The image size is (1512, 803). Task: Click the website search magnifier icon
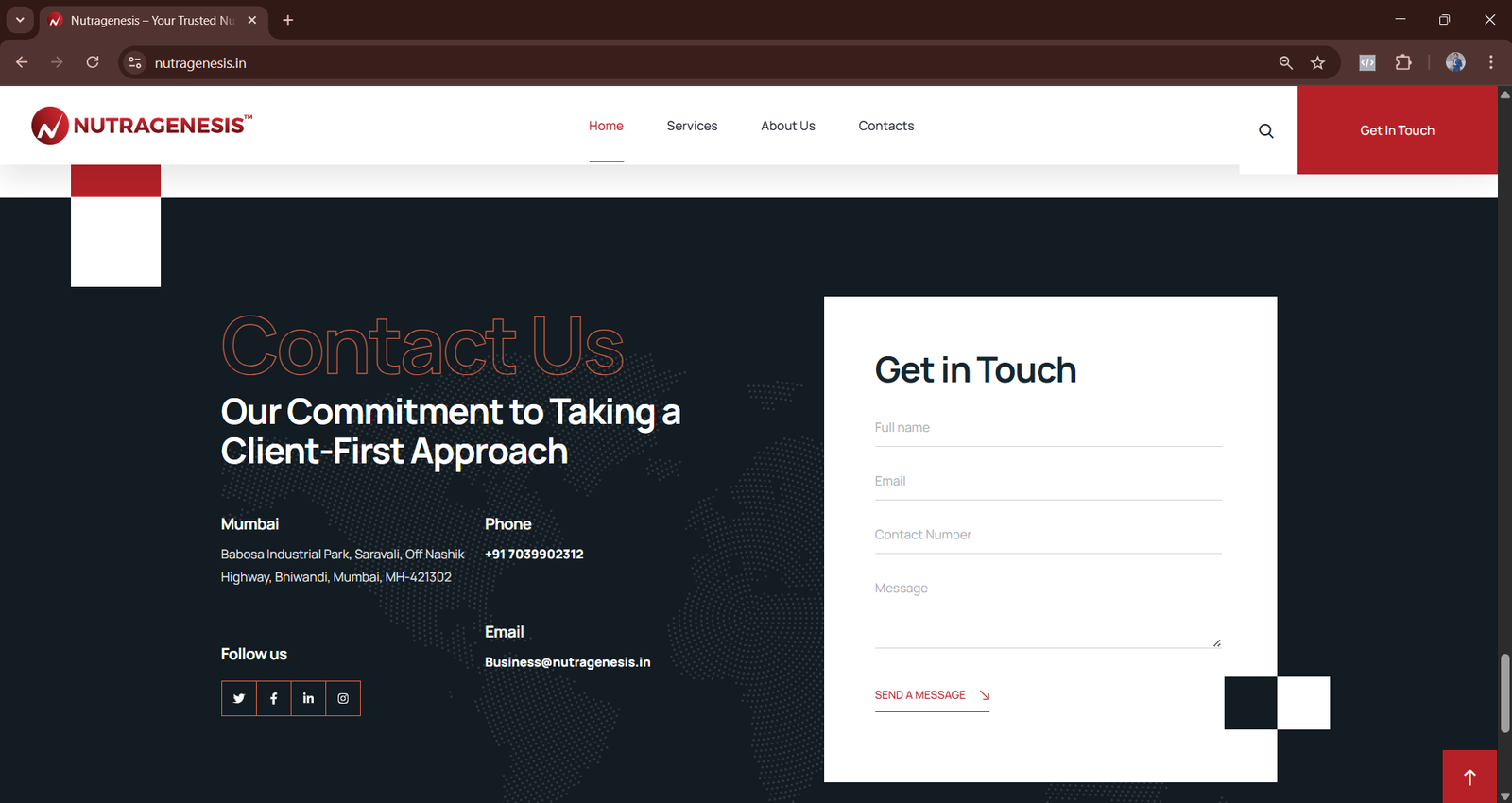[x=1266, y=131]
